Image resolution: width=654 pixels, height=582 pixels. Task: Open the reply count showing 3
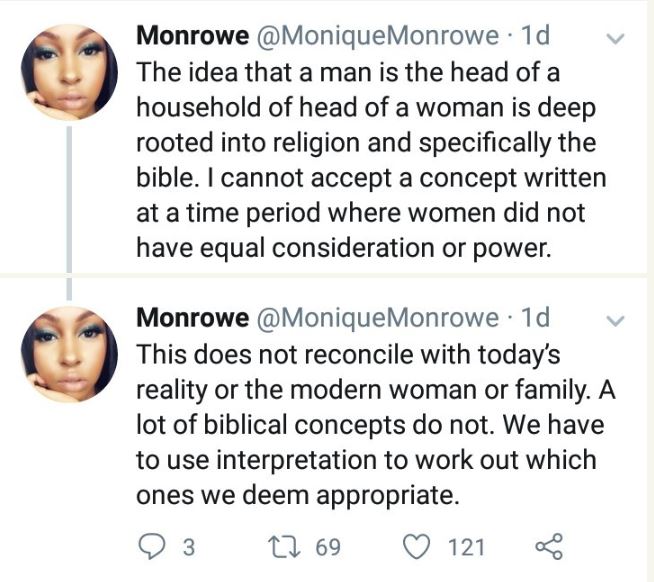pyautogui.click(x=186, y=547)
